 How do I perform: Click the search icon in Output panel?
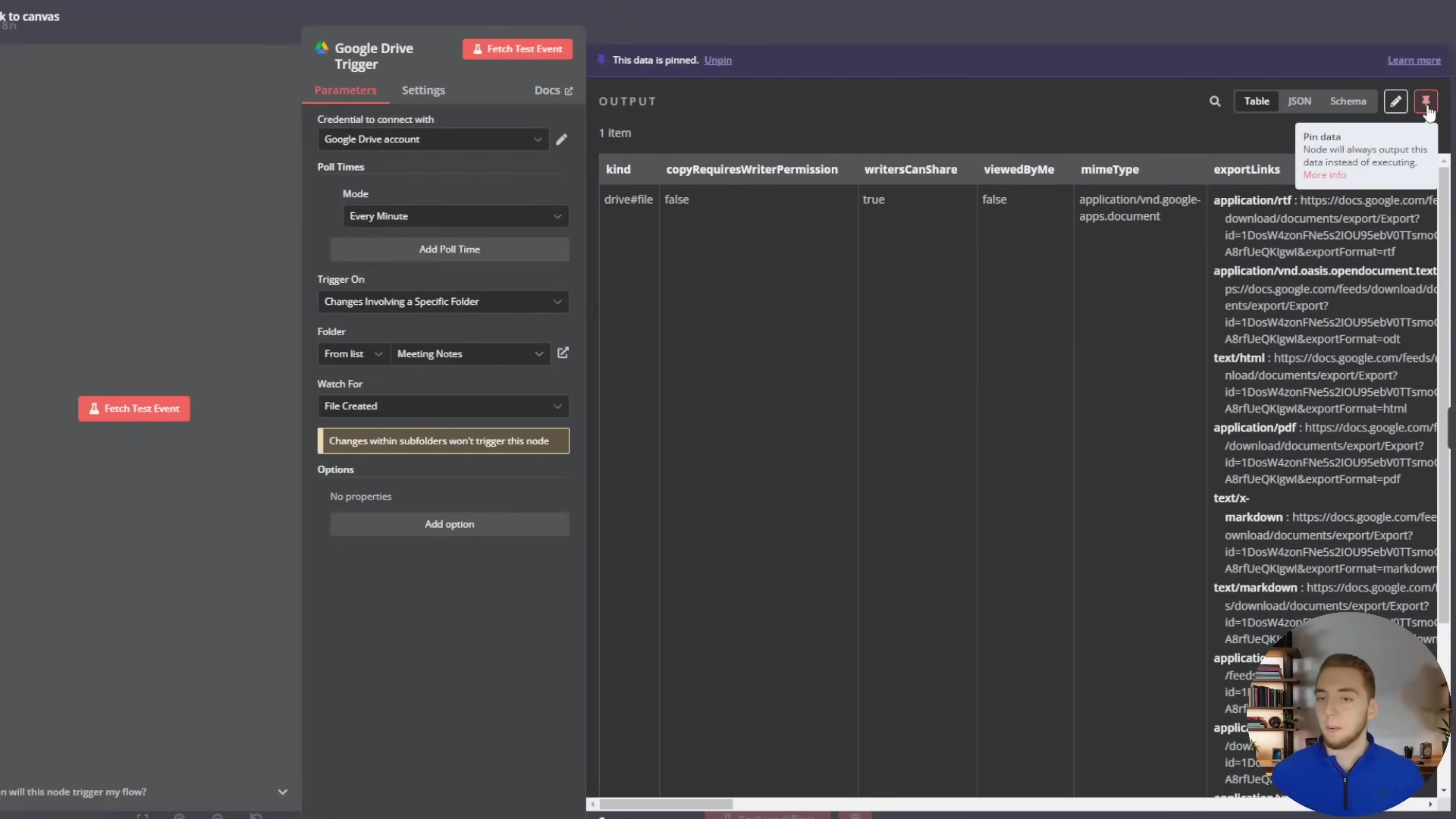click(x=1215, y=102)
